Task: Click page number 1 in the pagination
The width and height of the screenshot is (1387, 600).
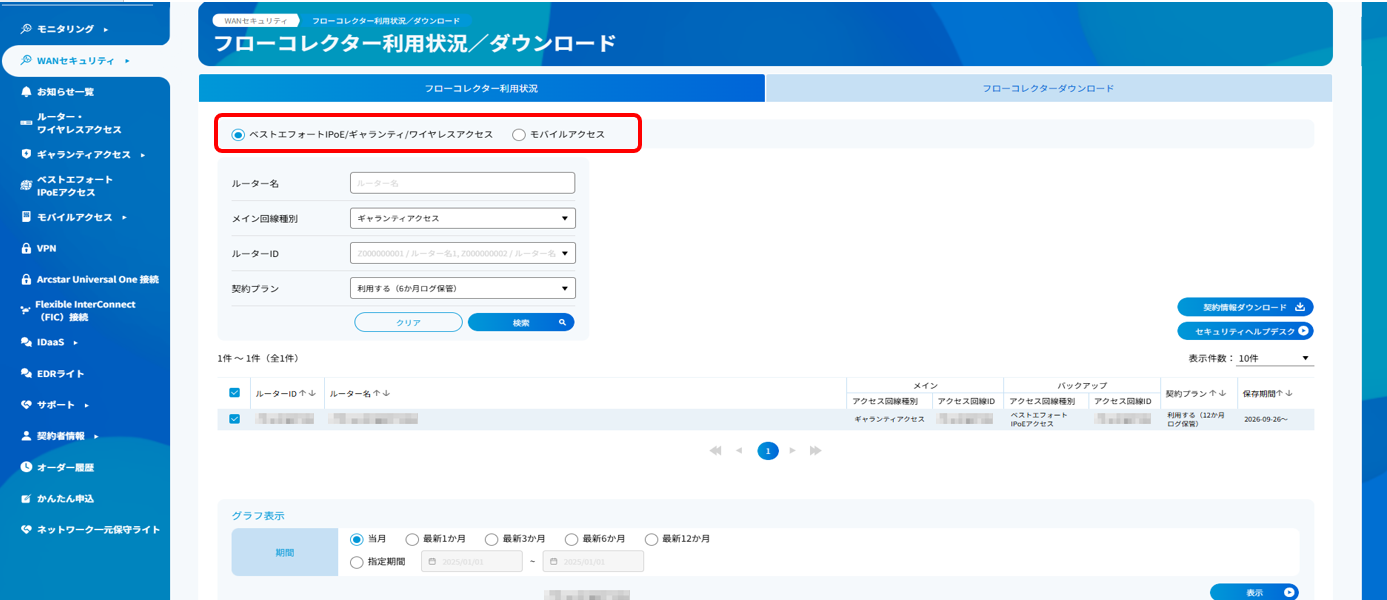Action: pos(767,451)
